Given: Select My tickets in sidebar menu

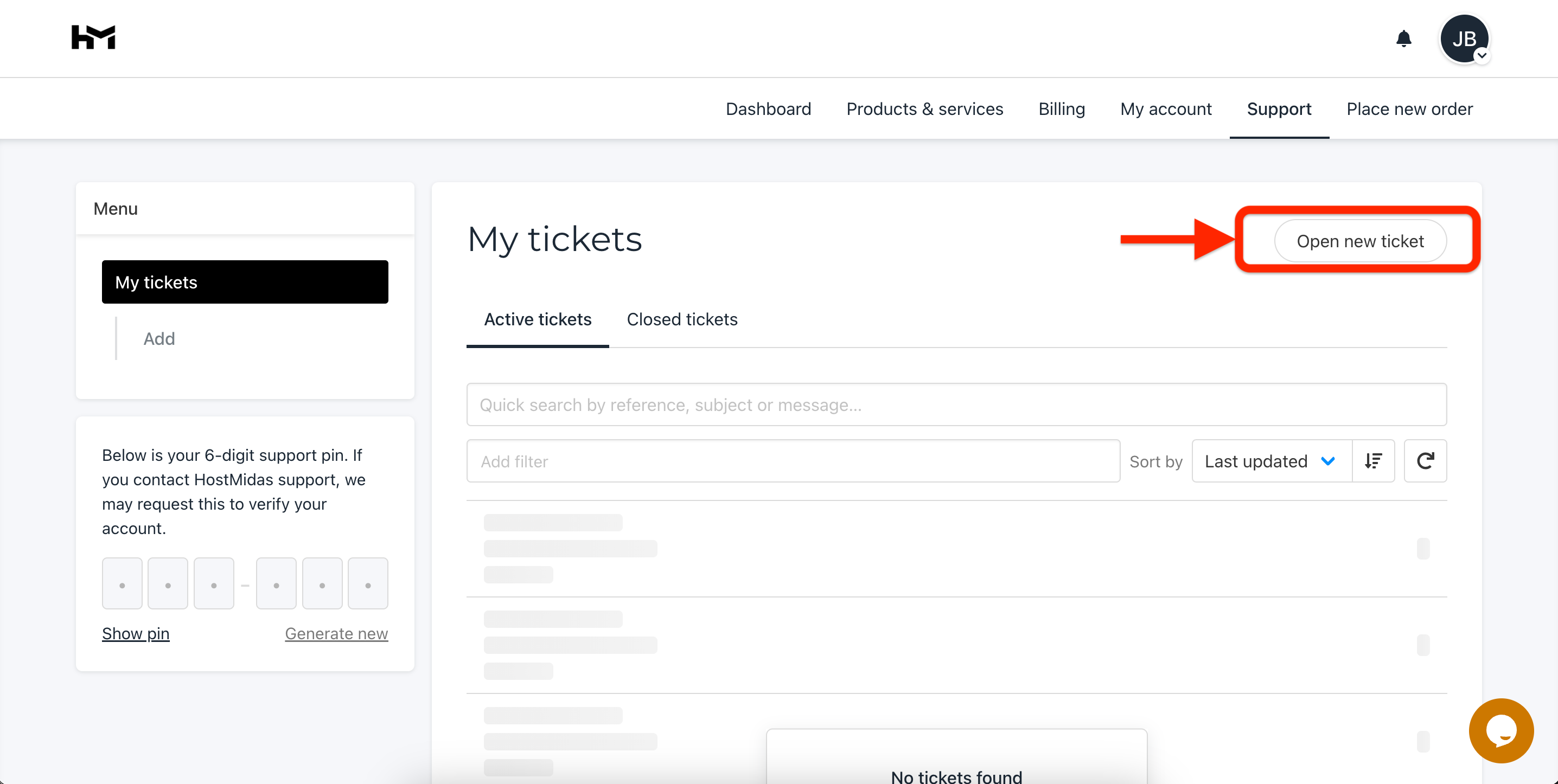Looking at the screenshot, I should tap(245, 282).
